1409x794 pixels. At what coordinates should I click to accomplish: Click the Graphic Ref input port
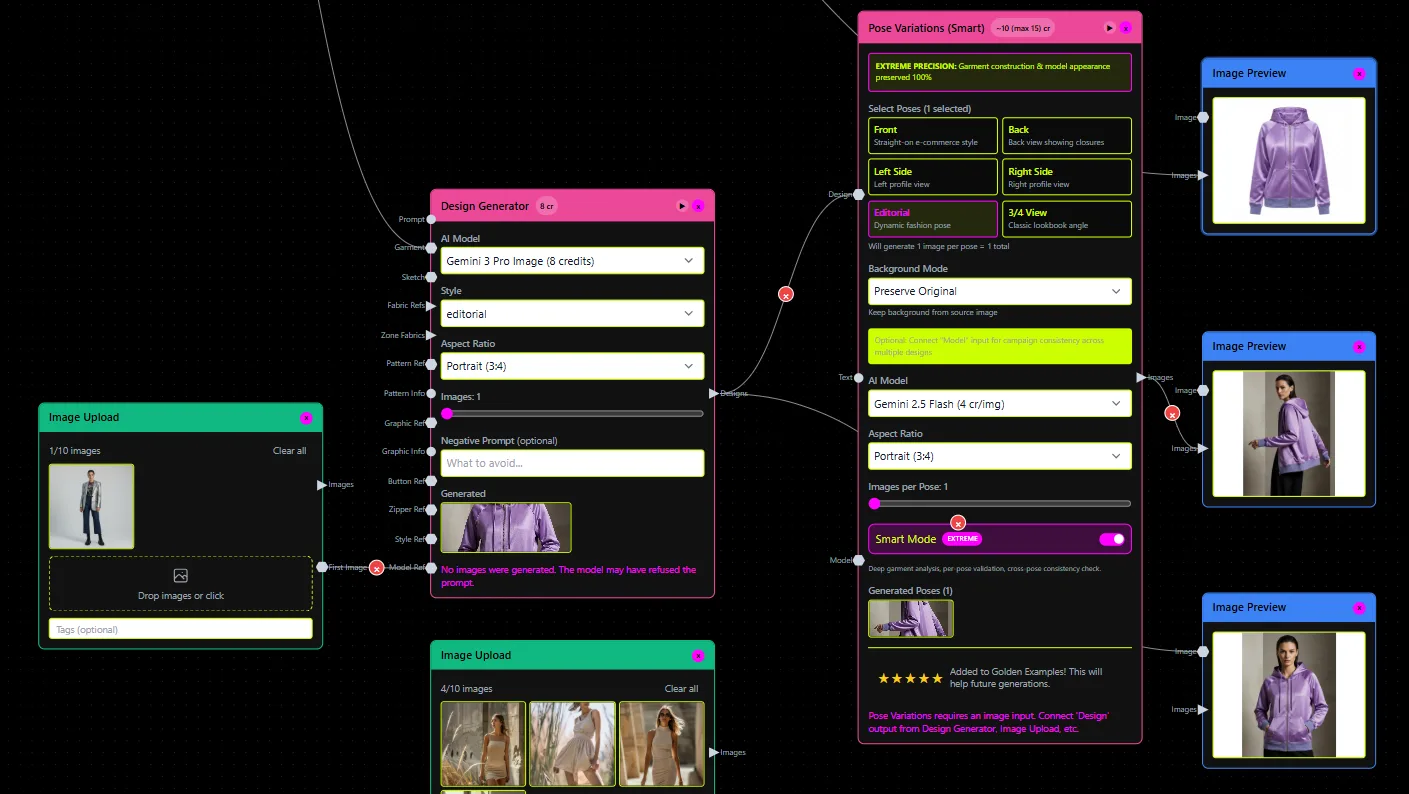point(431,423)
